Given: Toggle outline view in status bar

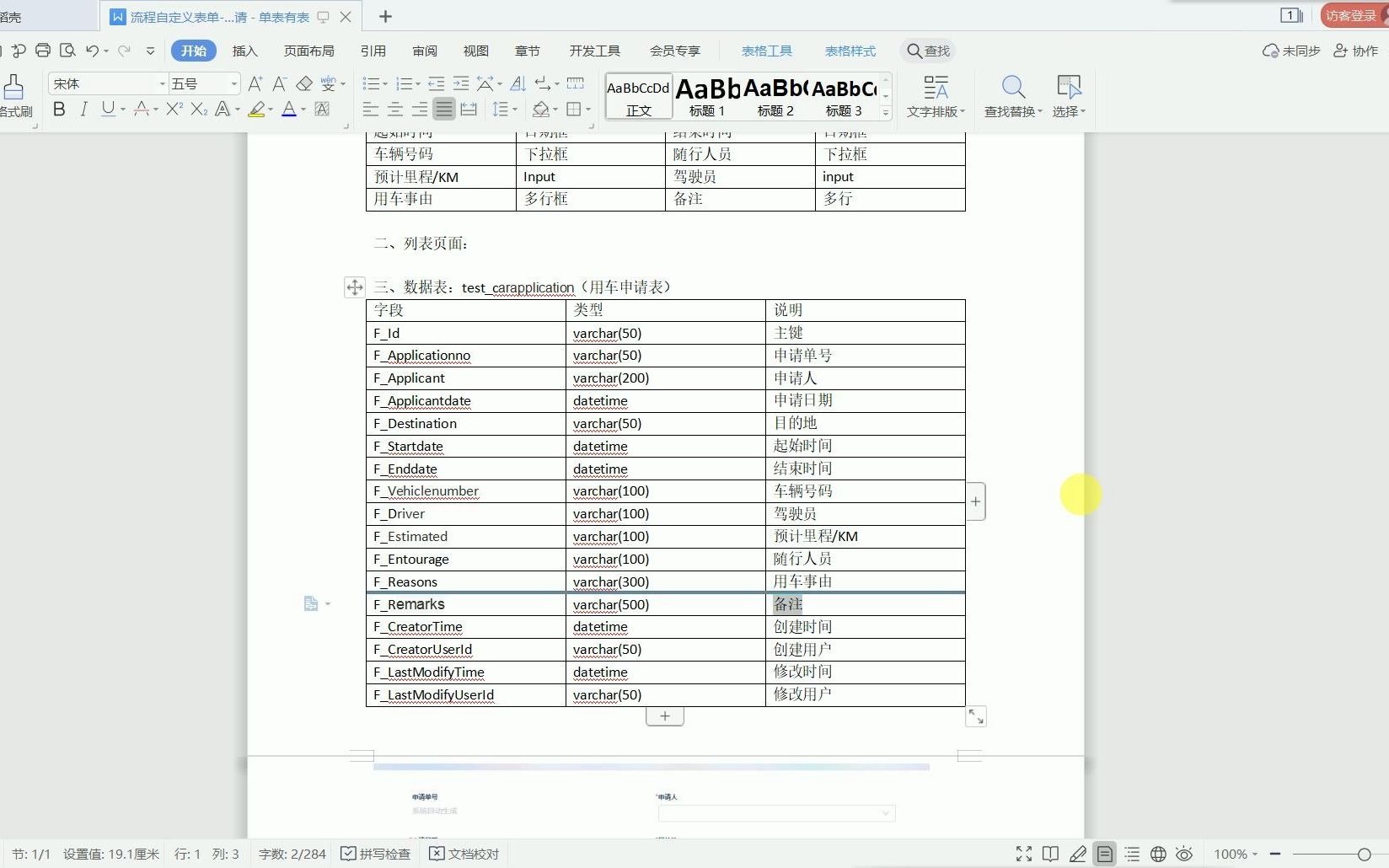Looking at the screenshot, I should tap(1132, 854).
